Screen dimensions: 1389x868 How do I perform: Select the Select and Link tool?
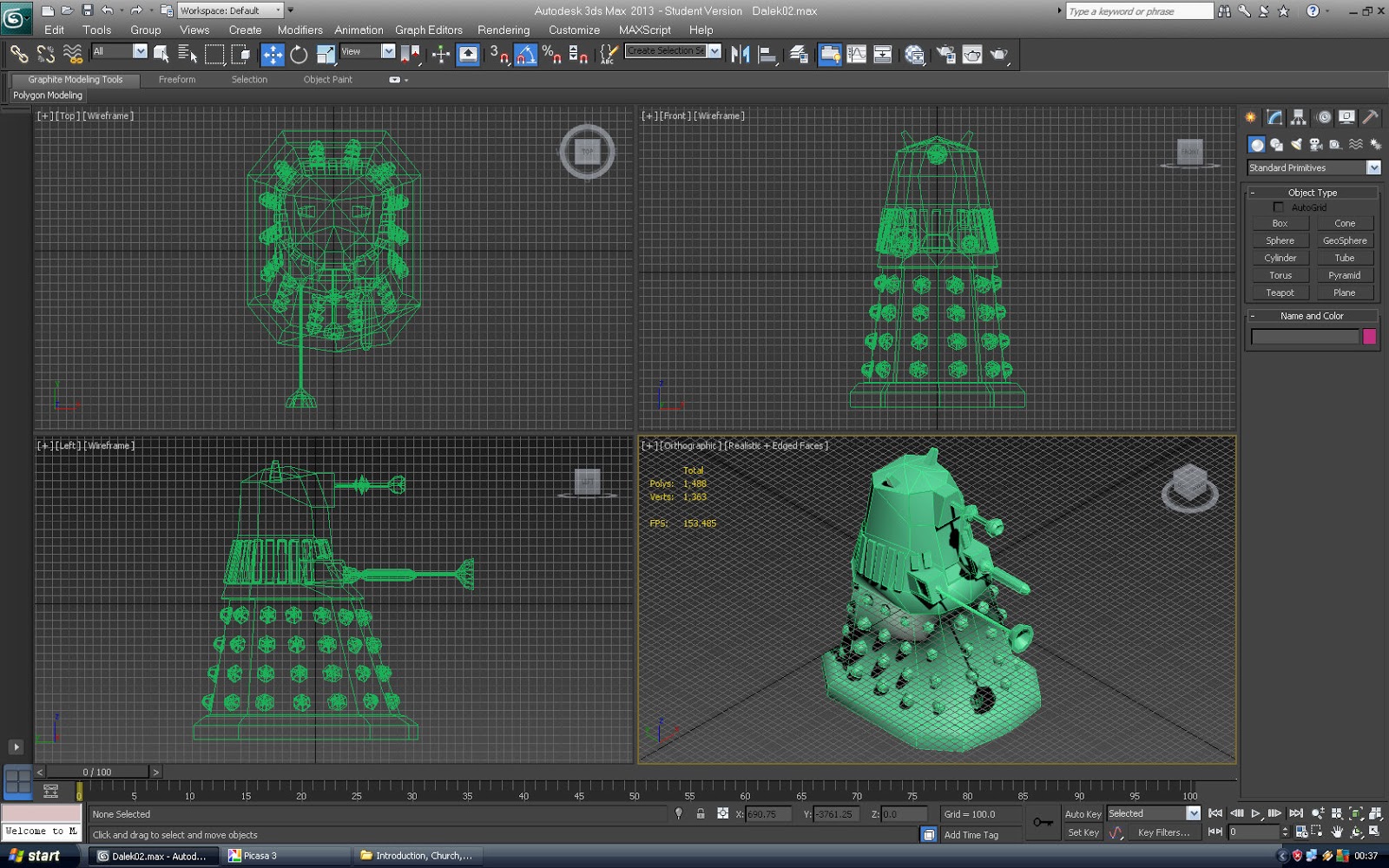19,54
